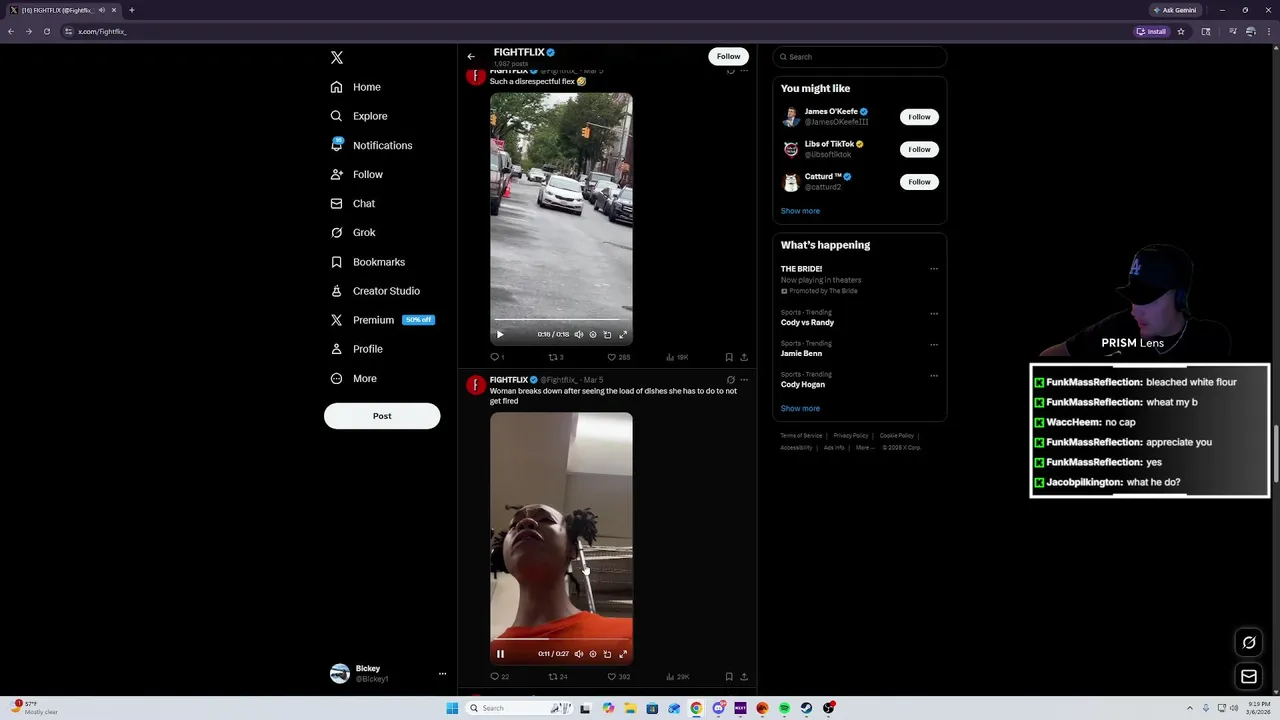
Task: Mute the dishes video (0:11 / 0:27)
Action: coord(578,654)
